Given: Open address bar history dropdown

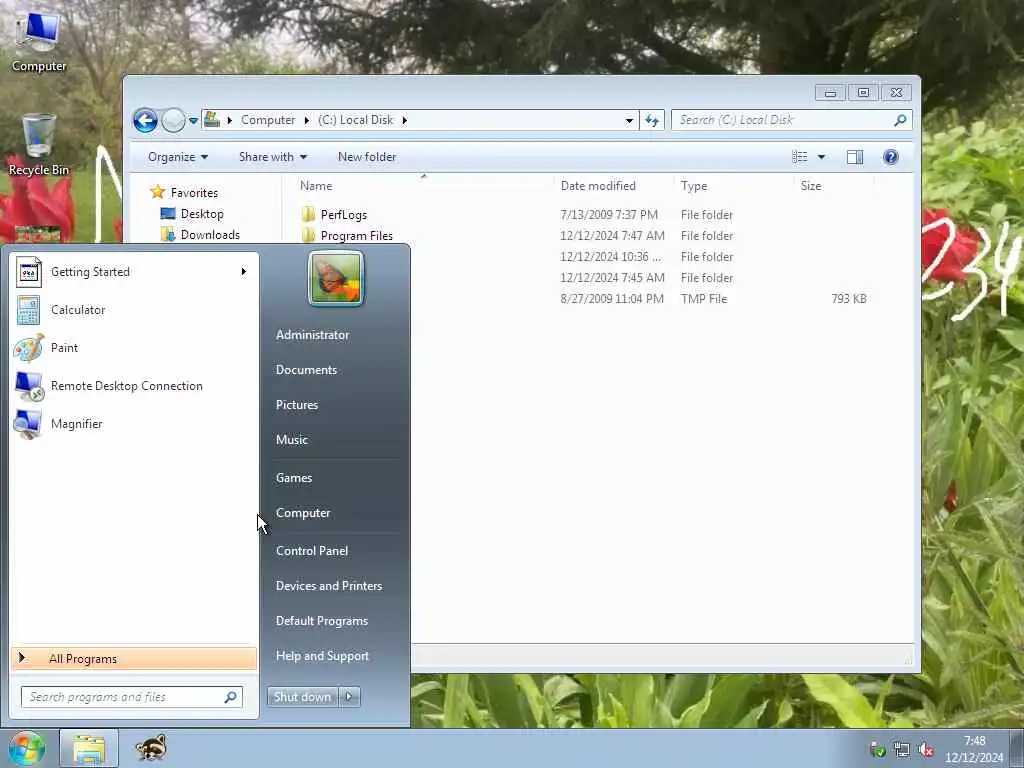Looking at the screenshot, I should click(629, 120).
